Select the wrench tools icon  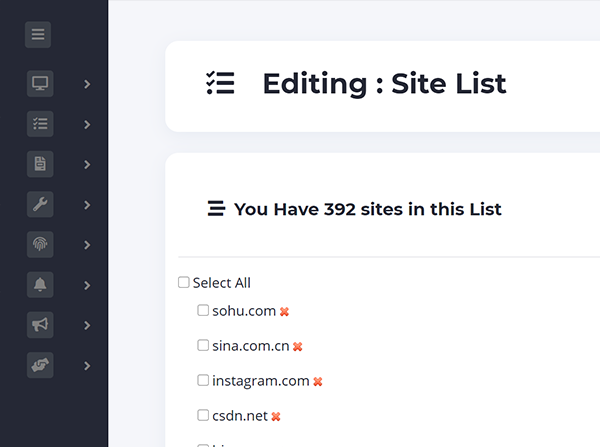[x=40, y=205]
